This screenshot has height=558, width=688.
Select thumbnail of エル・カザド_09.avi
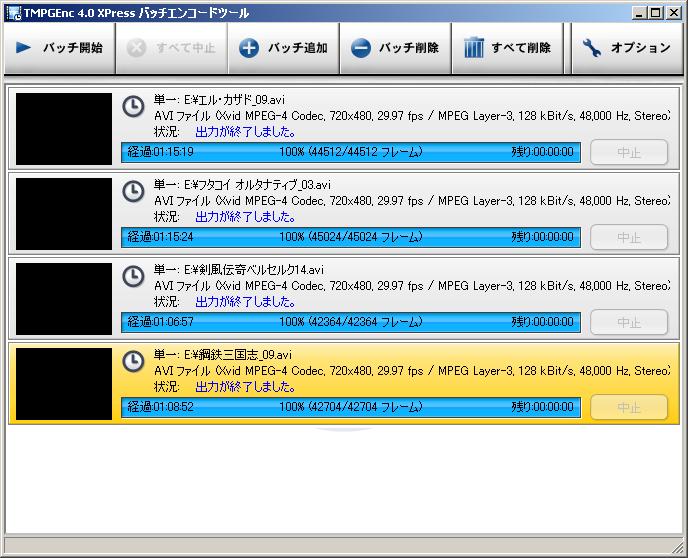64,129
